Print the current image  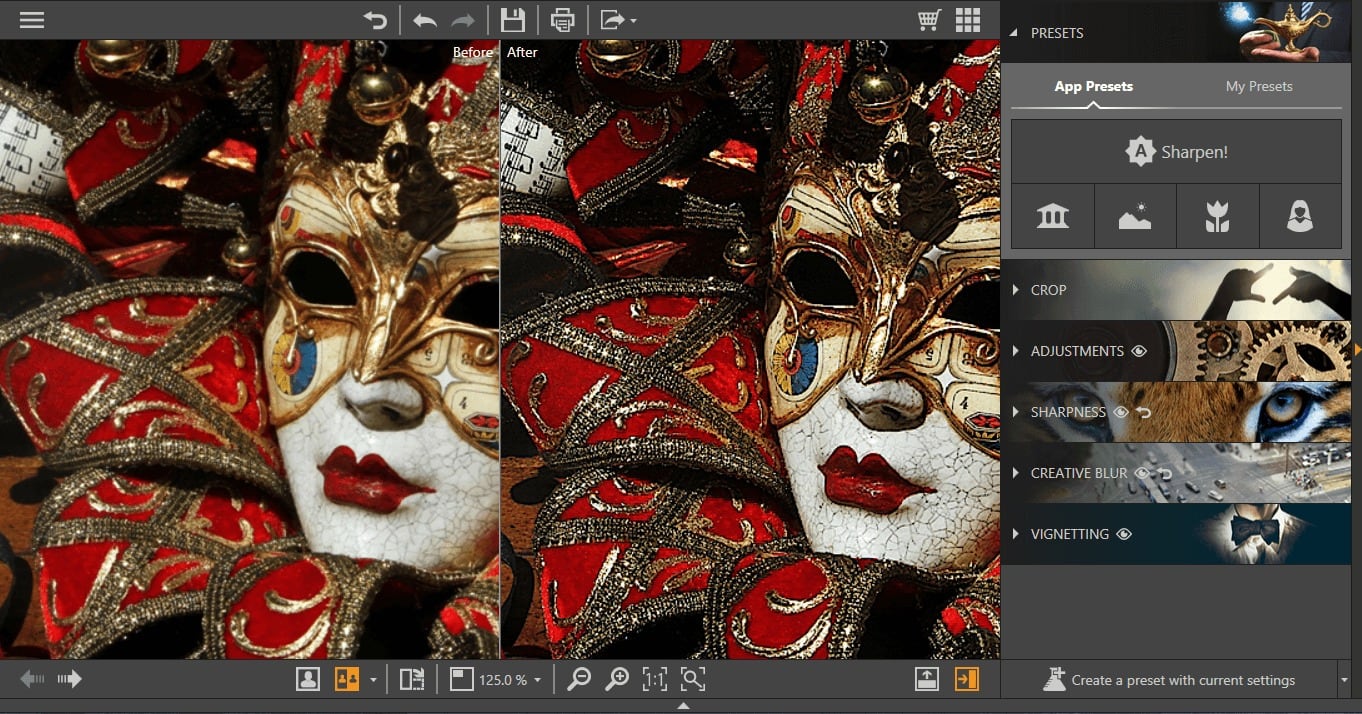pos(563,20)
